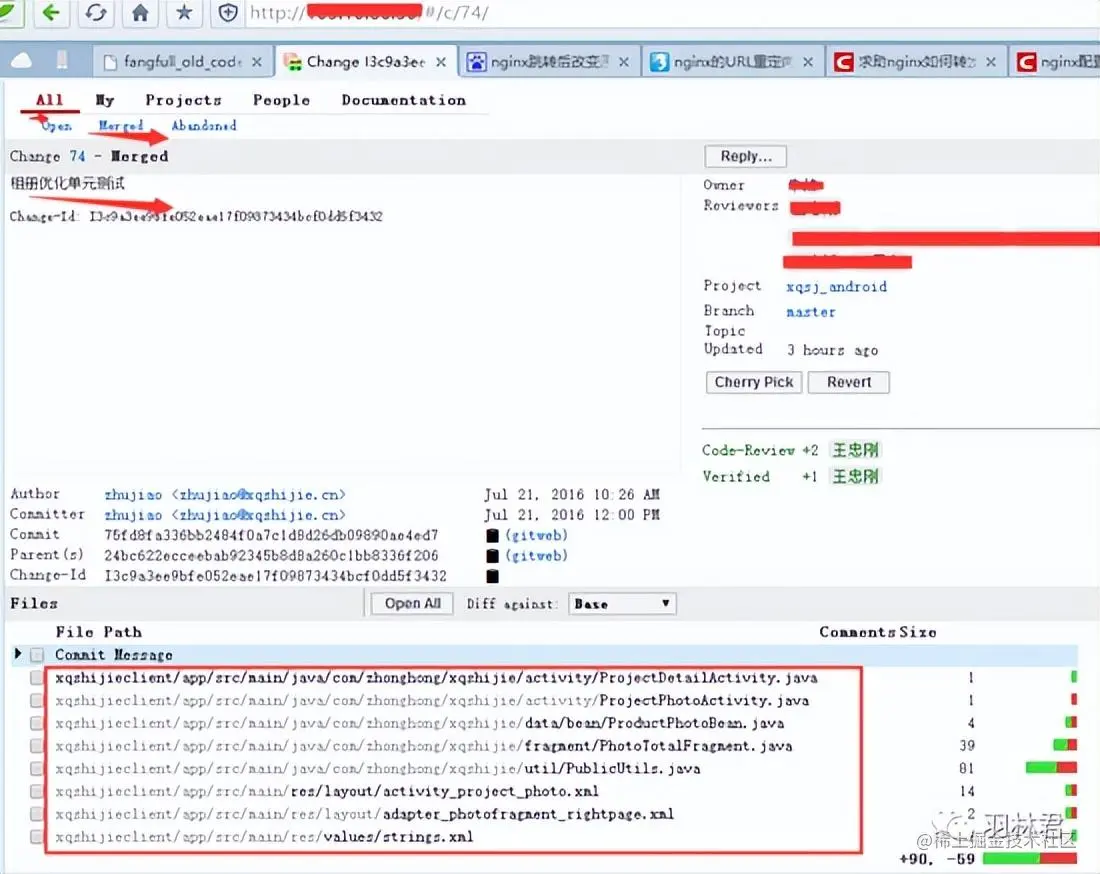1100x874 pixels.
Task: Check the ProductPhotoBean.java reviewed checkbox
Action: coord(37,723)
